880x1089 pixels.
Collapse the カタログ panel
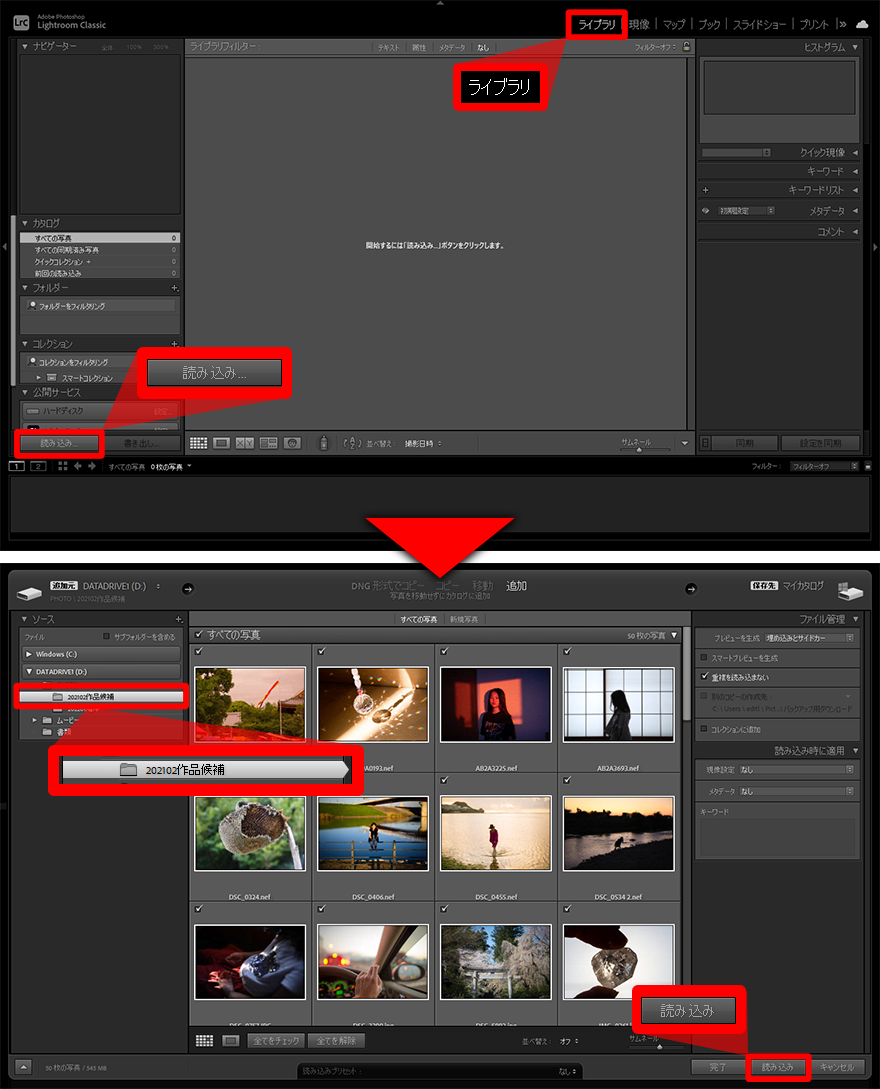(26, 223)
